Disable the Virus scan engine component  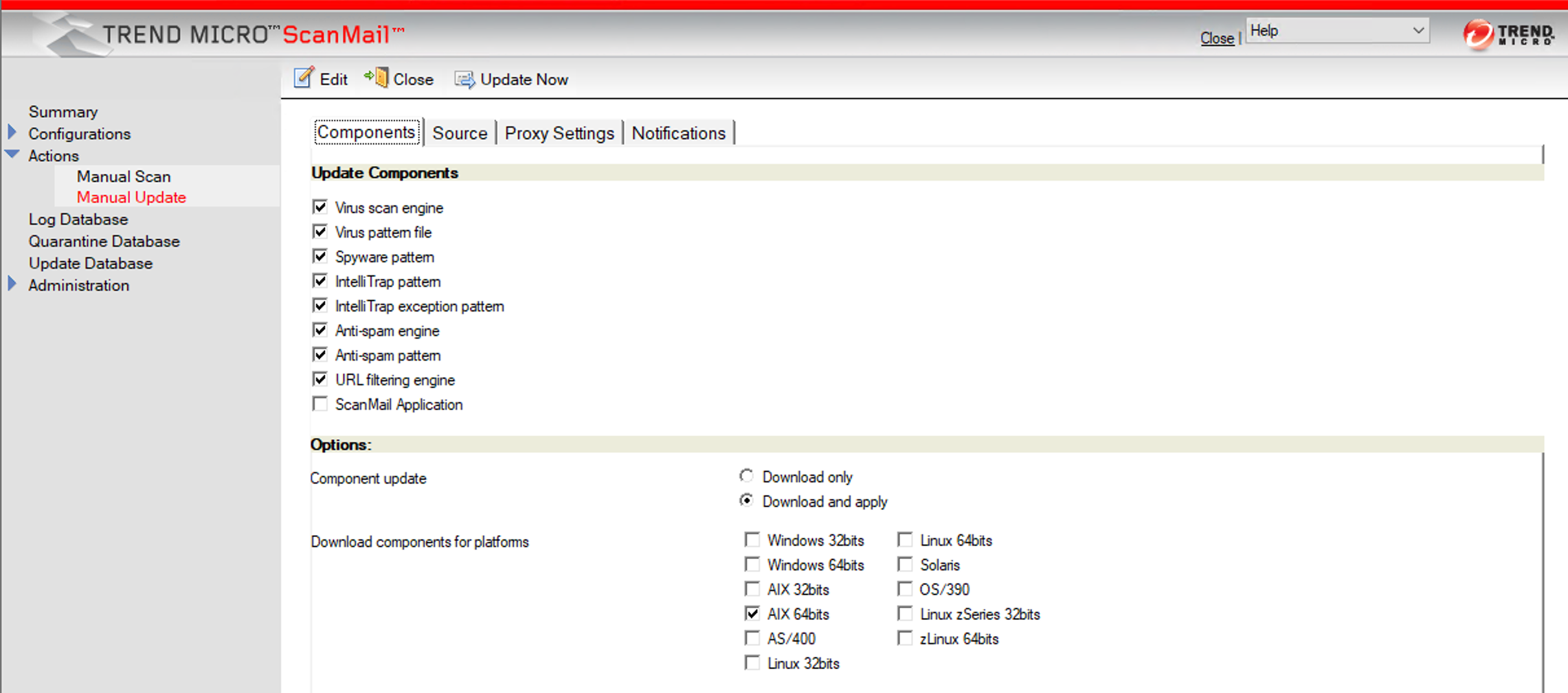(x=319, y=206)
